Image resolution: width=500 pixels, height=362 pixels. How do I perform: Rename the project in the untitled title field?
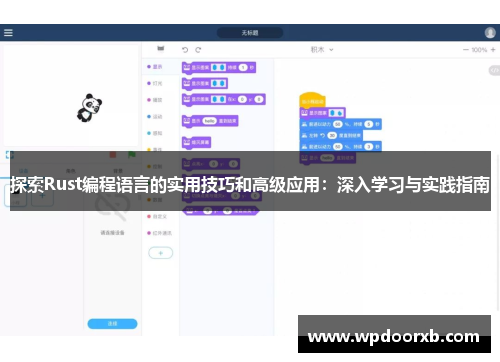[250, 33]
